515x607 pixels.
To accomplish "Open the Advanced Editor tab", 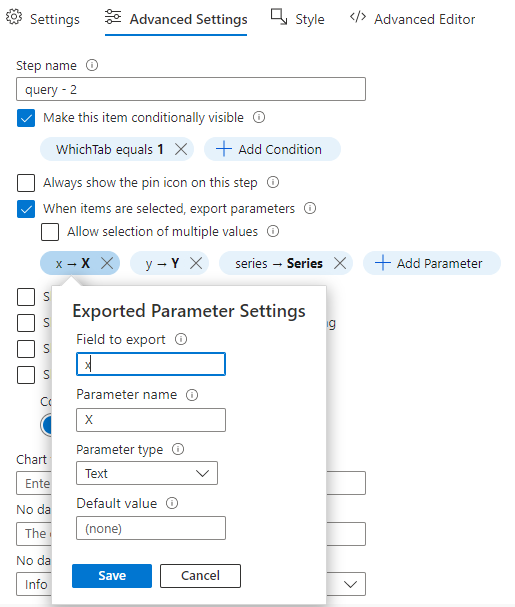I will [x=412, y=19].
